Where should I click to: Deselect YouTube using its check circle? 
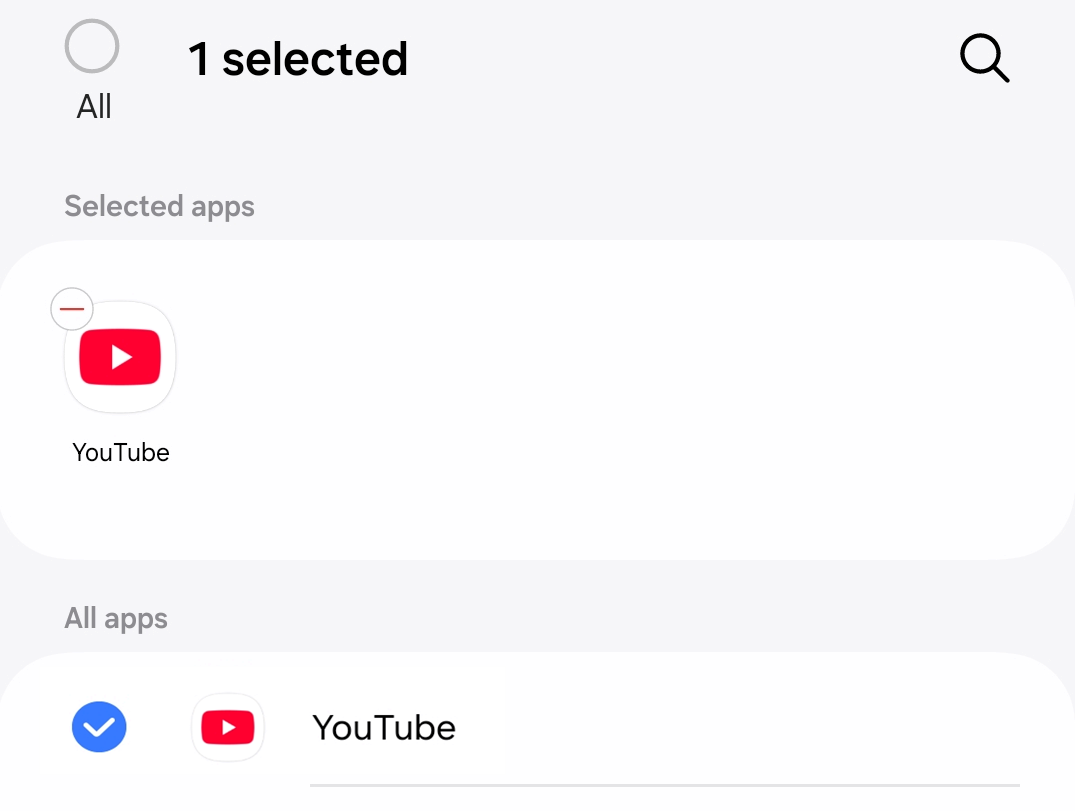pyautogui.click(x=98, y=727)
